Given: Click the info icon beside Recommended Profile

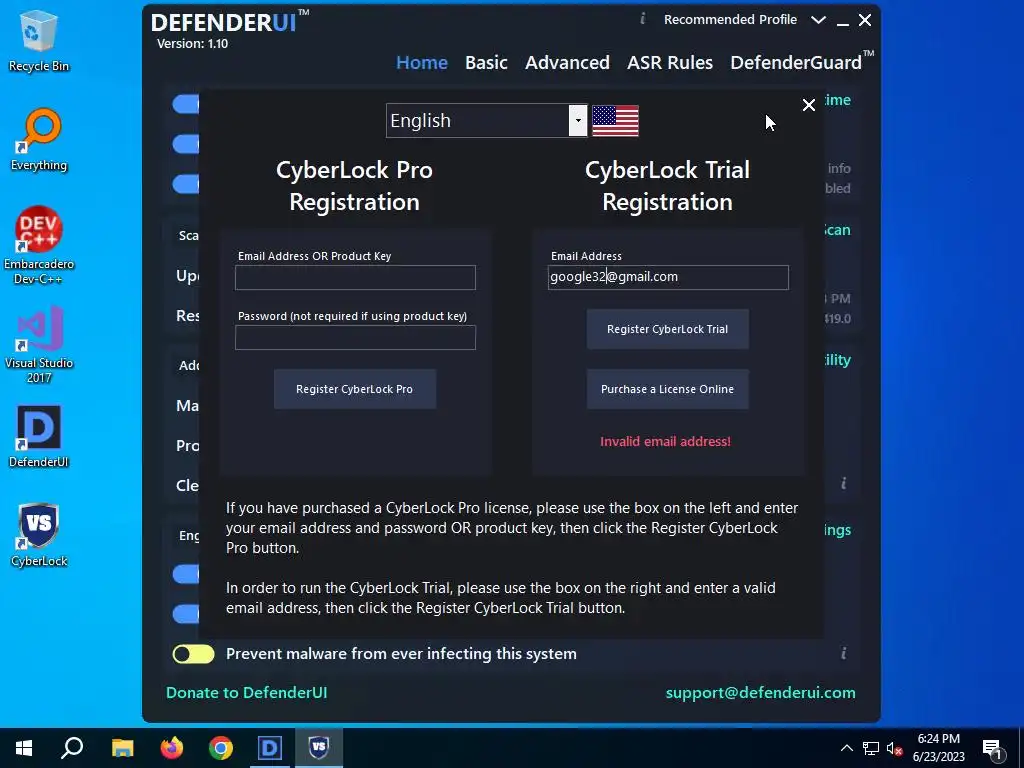Looking at the screenshot, I should 643,19.
